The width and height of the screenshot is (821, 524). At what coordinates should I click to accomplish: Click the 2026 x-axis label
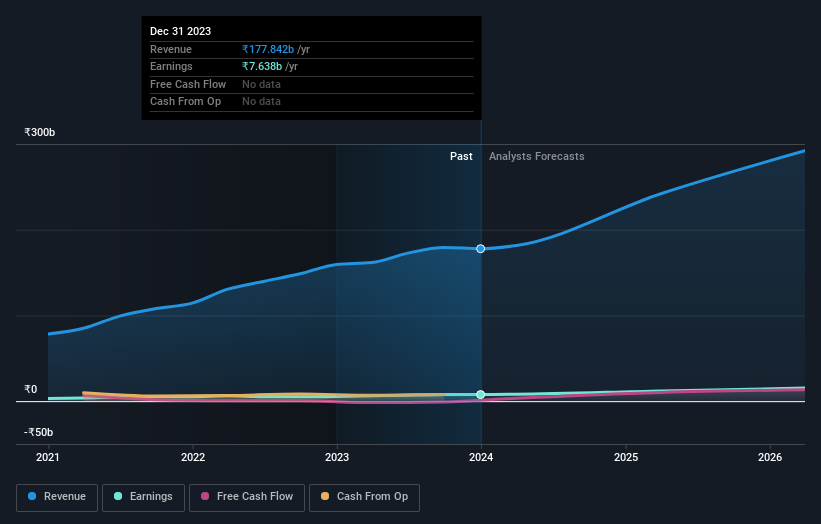(x=770, y=457)
